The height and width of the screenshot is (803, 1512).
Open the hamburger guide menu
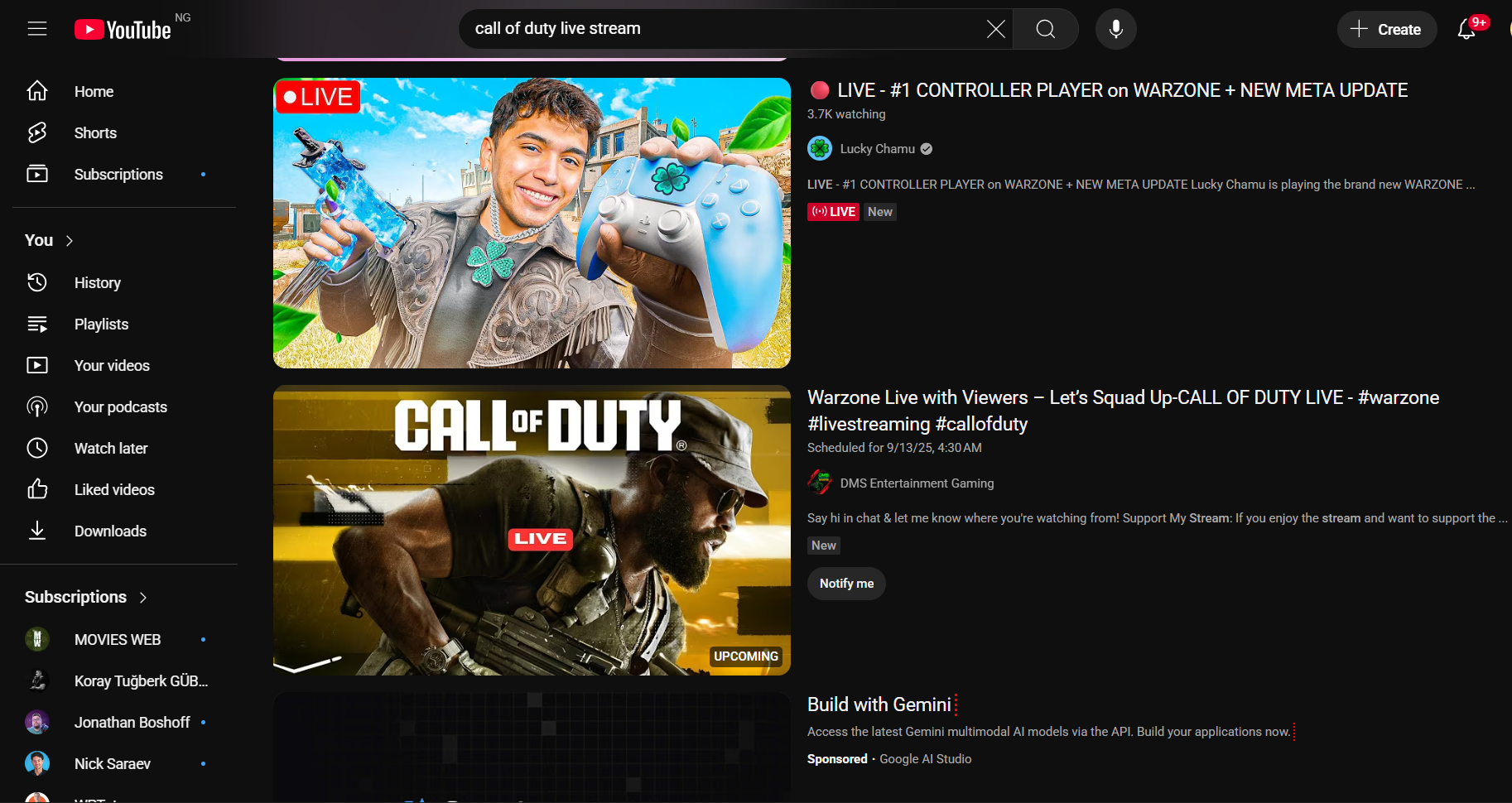[x=37, y=29]
